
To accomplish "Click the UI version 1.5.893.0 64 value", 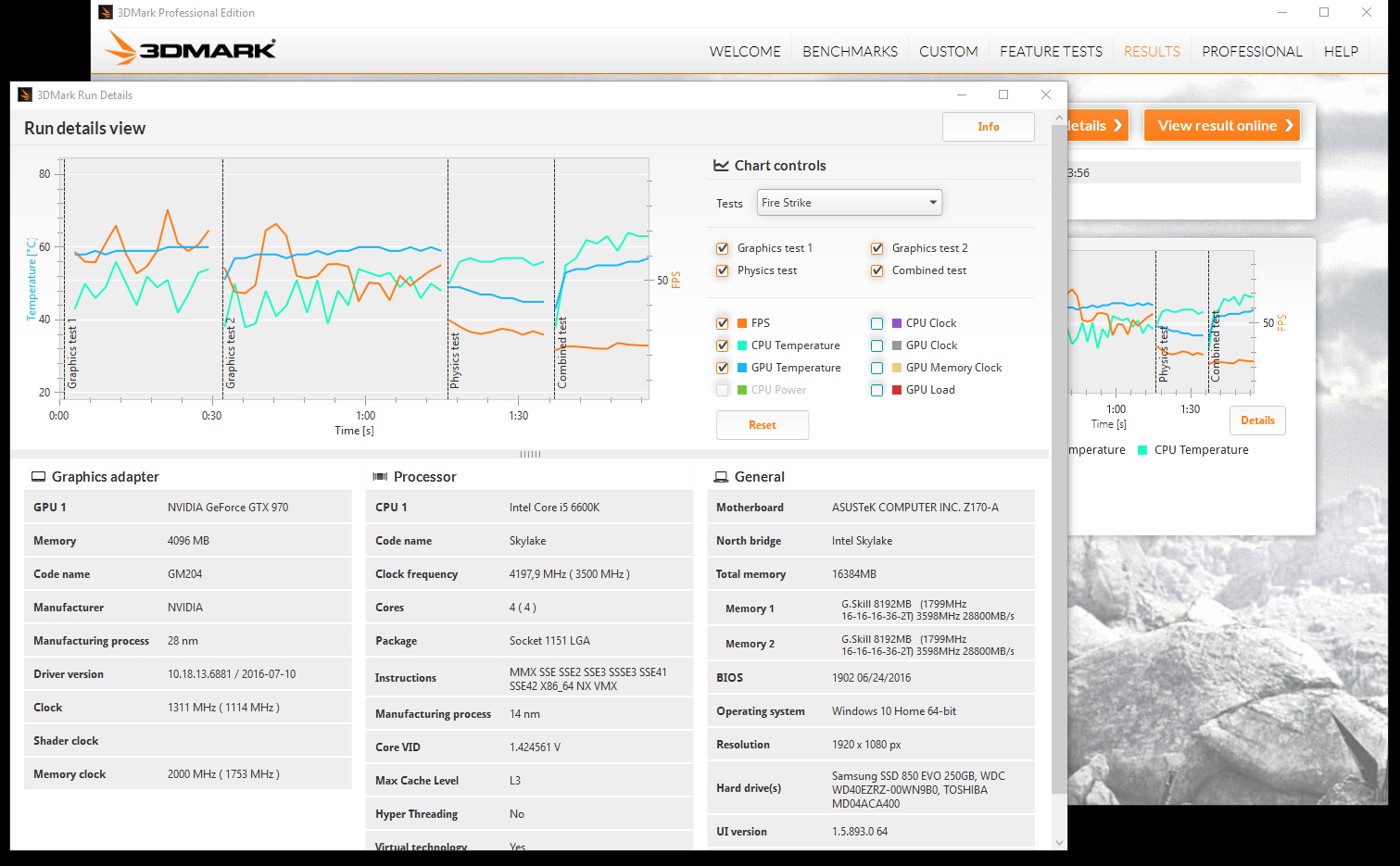I will [x=860, y=832].
